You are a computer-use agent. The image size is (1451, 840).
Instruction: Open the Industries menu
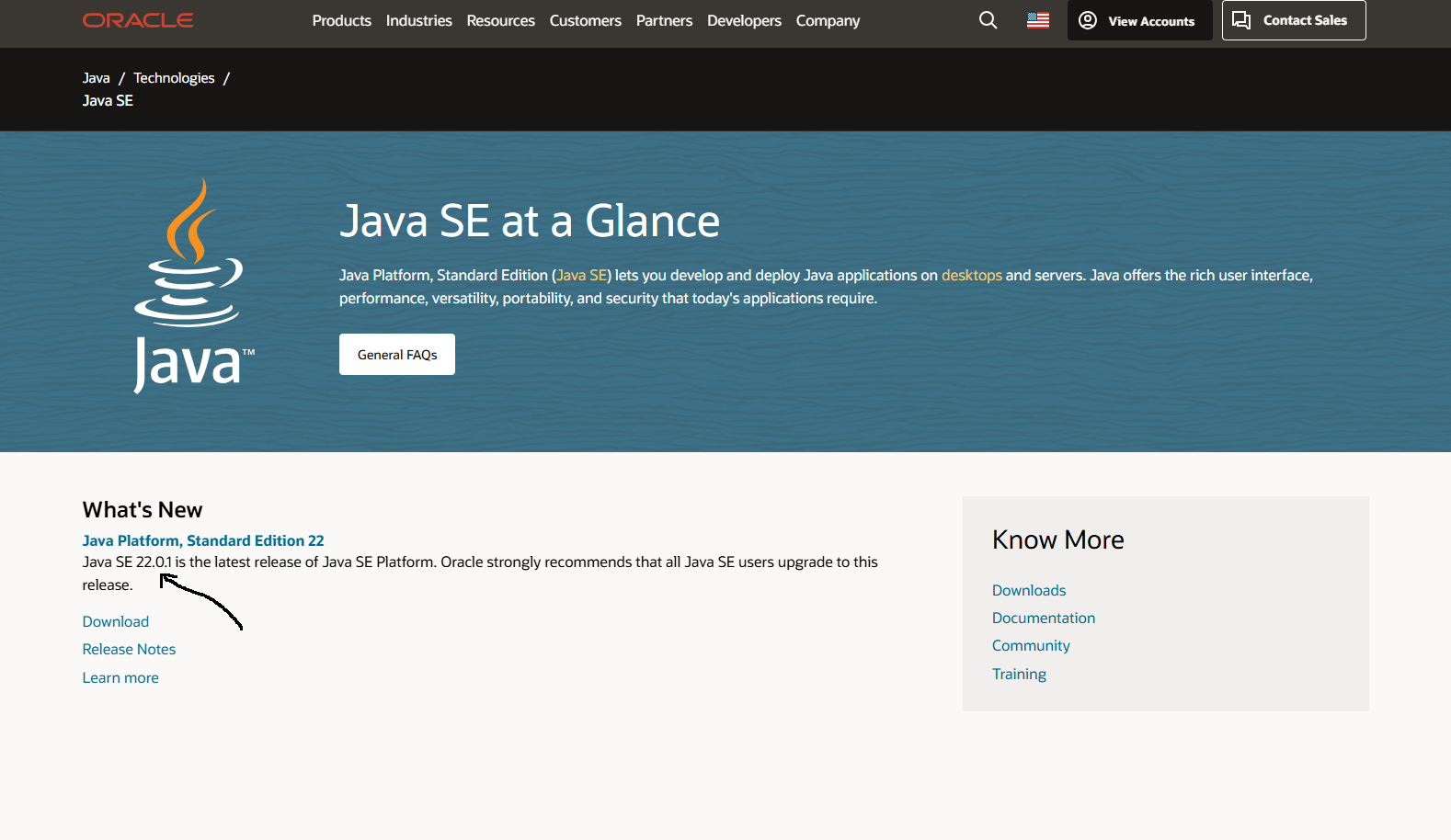[418, 20]
